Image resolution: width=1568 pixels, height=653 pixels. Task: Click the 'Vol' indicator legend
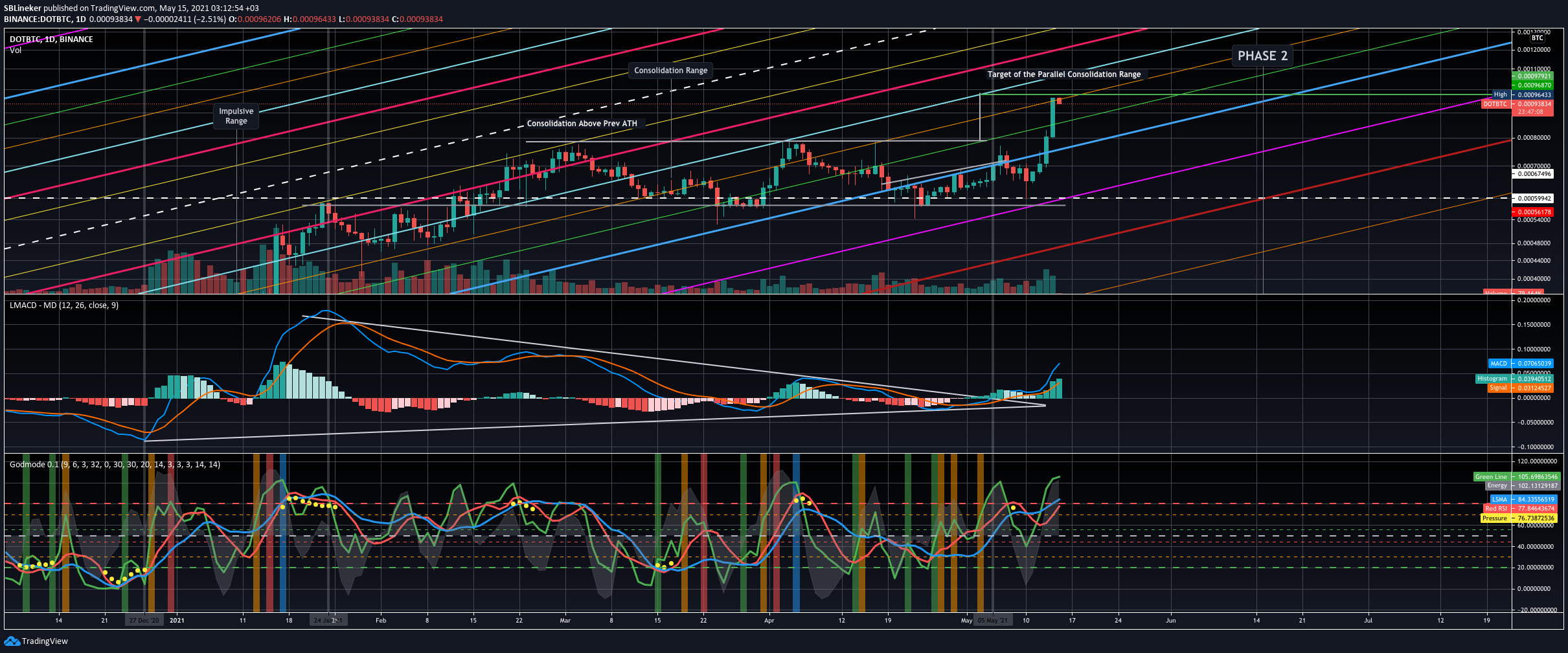tap(16, 50)
